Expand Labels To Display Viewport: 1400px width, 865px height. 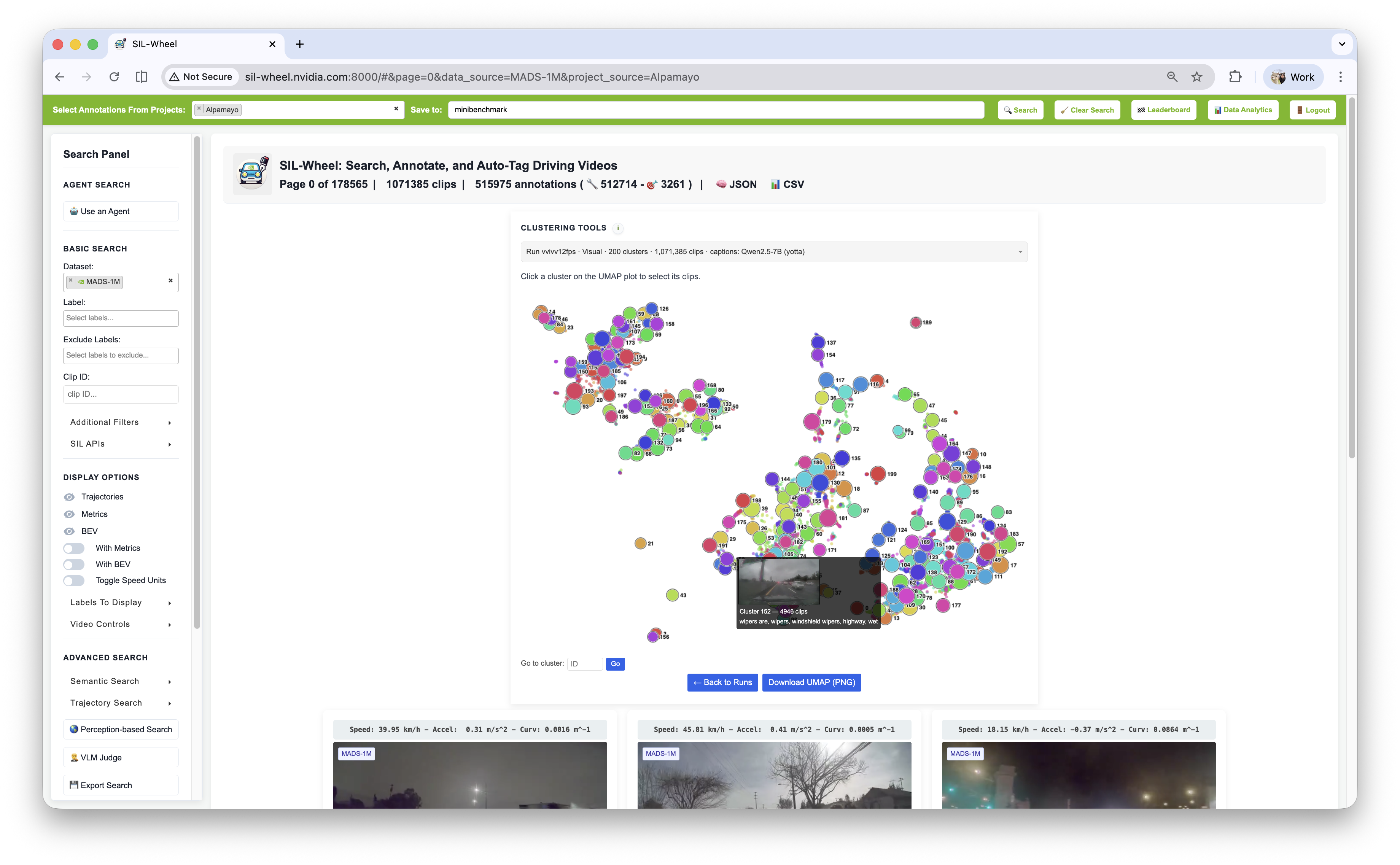tap(121, 603)
